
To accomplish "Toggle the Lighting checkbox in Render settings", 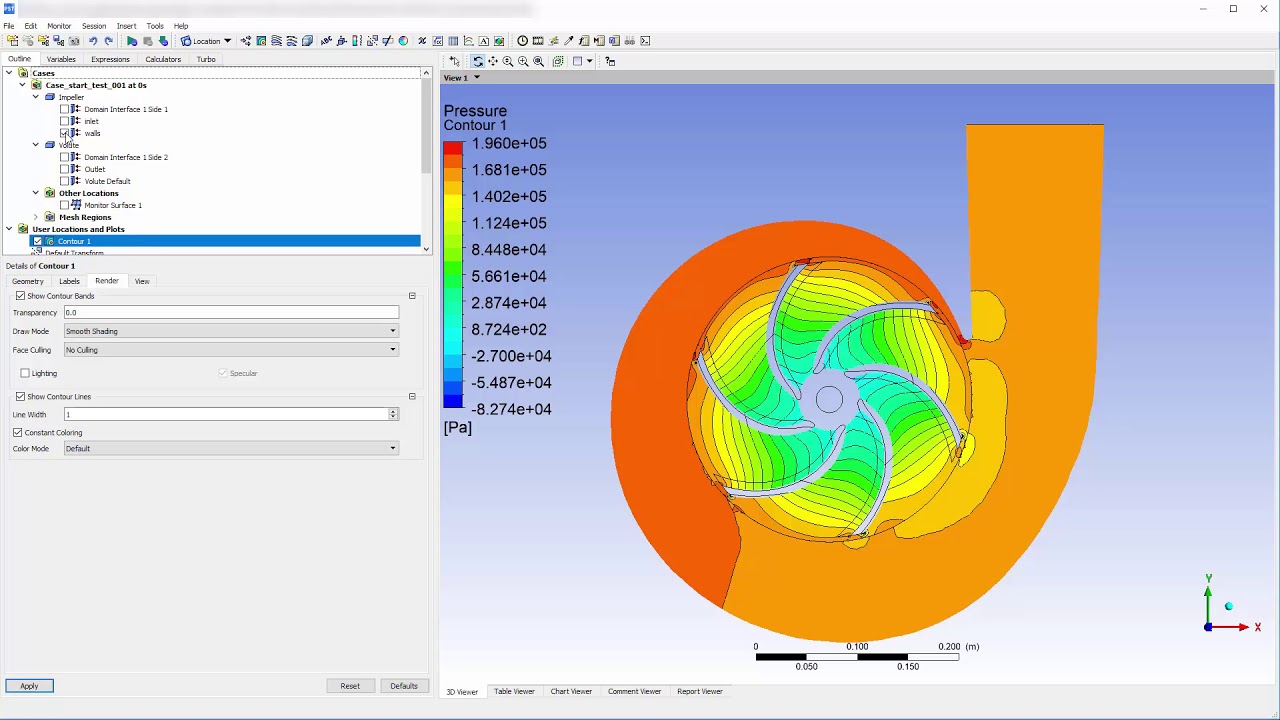I will pos(24,373).
